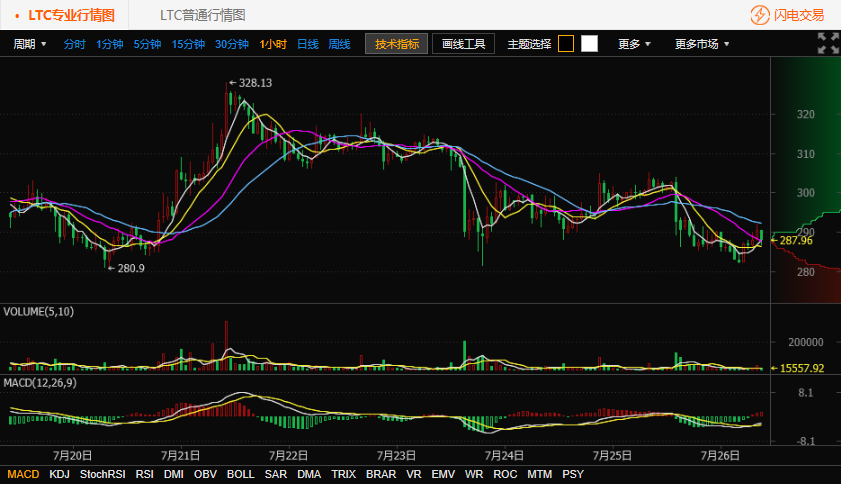Select 日线 daily interval
841x485 pixels.
pyautogui.click(x=308, y=44)
